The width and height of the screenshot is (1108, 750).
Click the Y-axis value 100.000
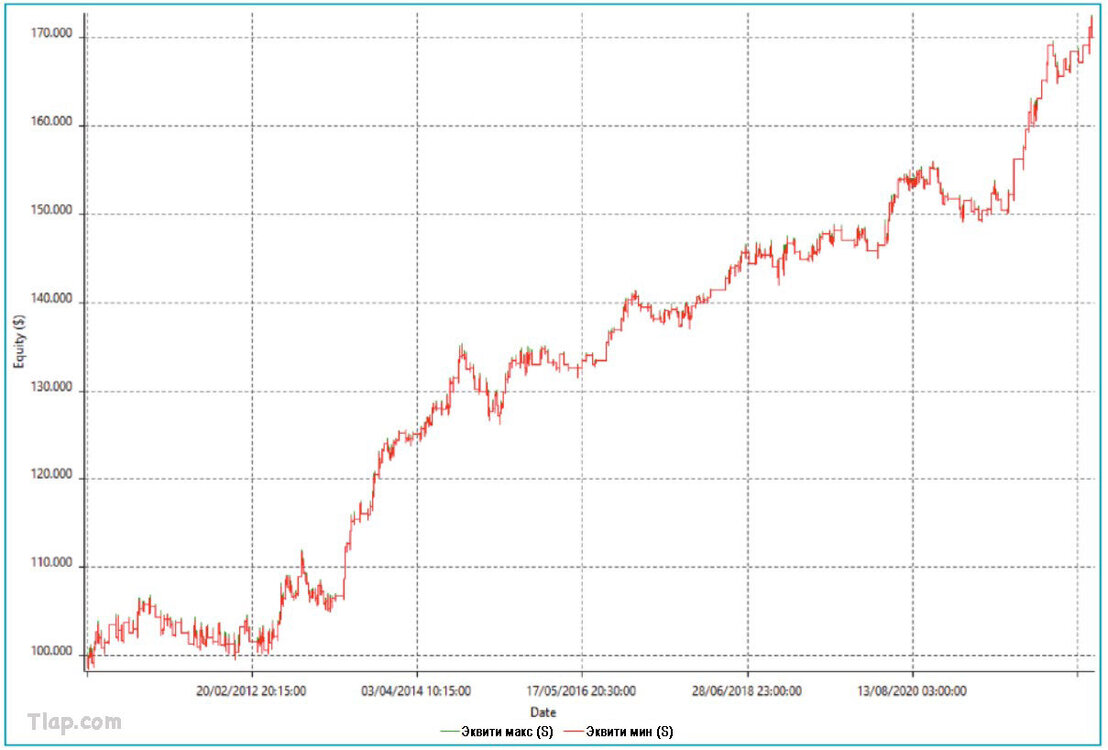52,651
